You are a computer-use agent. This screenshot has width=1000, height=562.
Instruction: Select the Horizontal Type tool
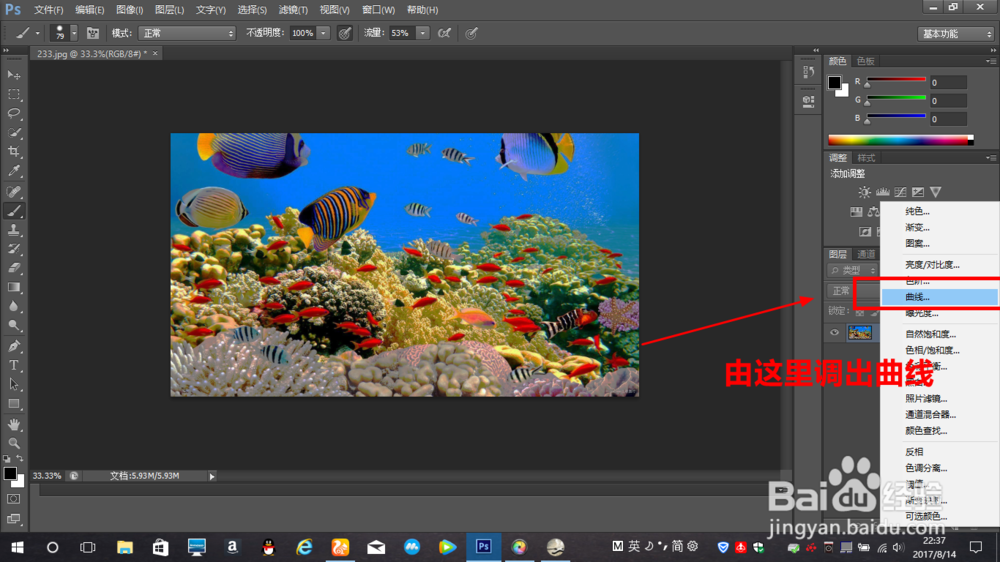click(x=13, y=366)
